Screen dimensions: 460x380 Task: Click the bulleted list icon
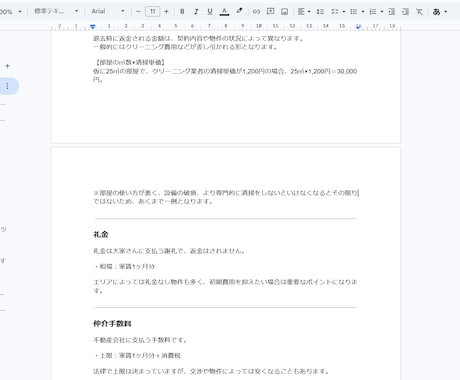pos(354,12)
